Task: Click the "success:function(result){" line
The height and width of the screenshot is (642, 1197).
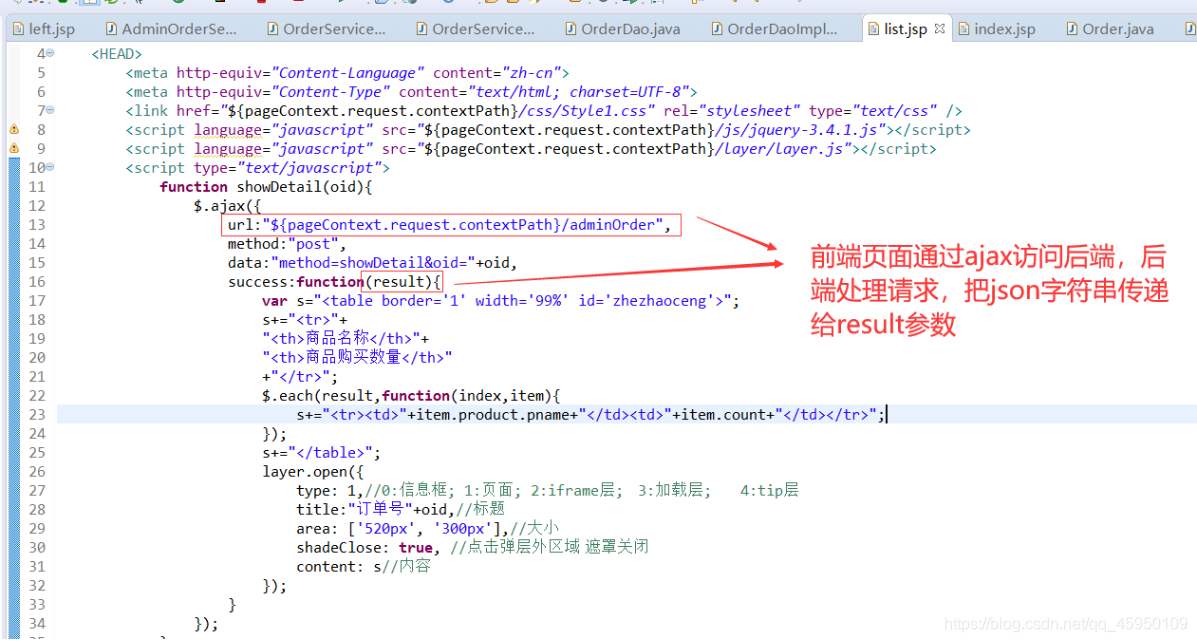Action: tap(334, 282)
